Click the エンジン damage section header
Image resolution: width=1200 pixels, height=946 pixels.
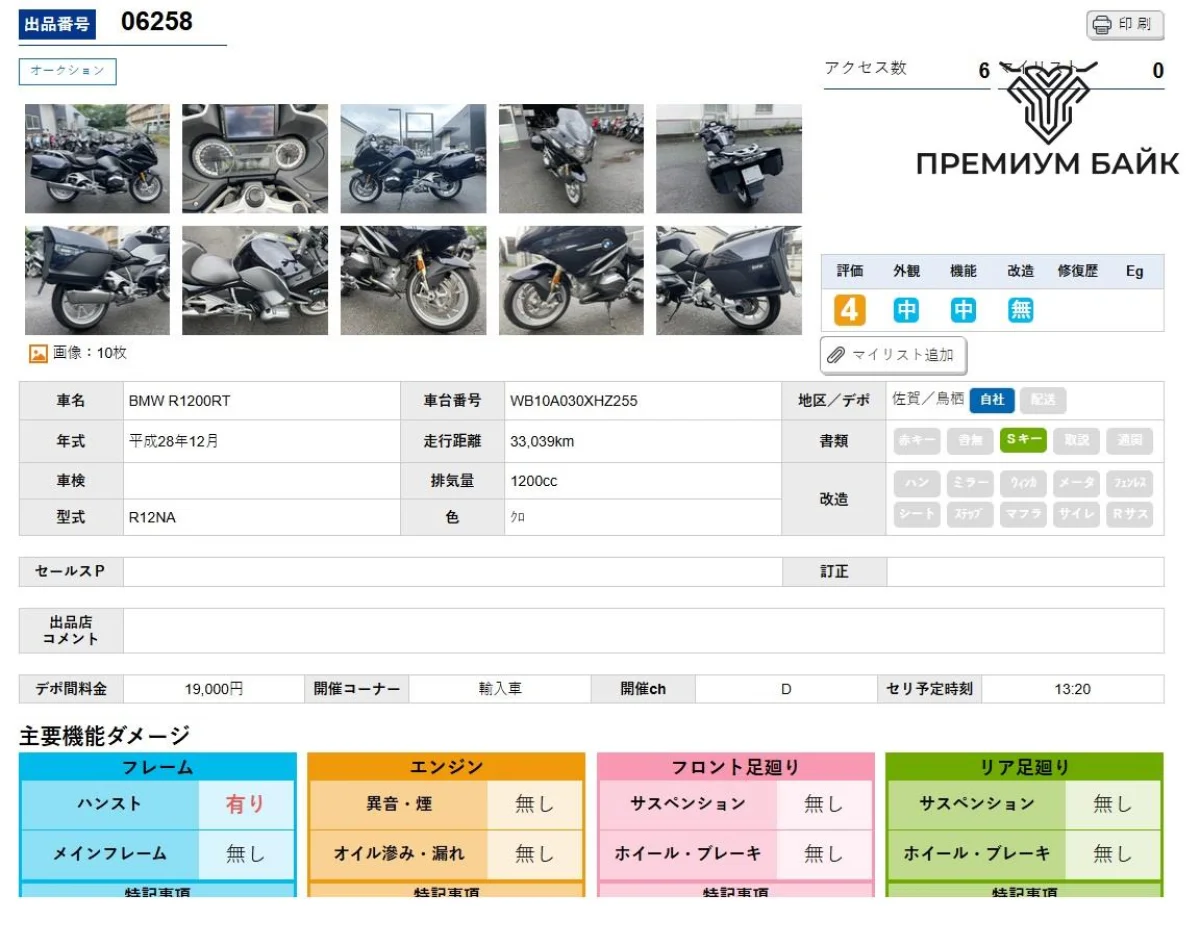[x=446, y=767]
